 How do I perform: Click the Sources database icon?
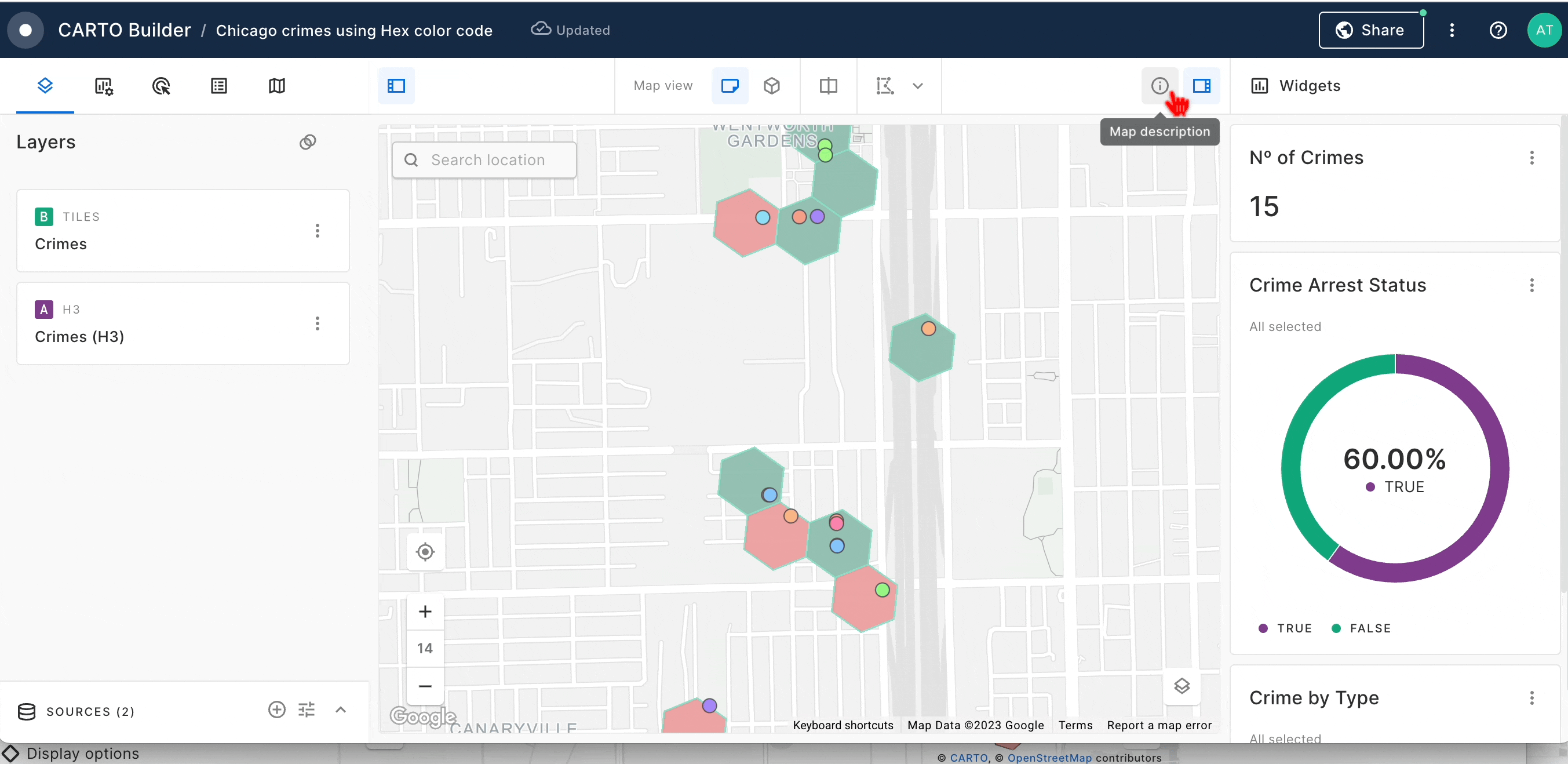click(26, 711)
